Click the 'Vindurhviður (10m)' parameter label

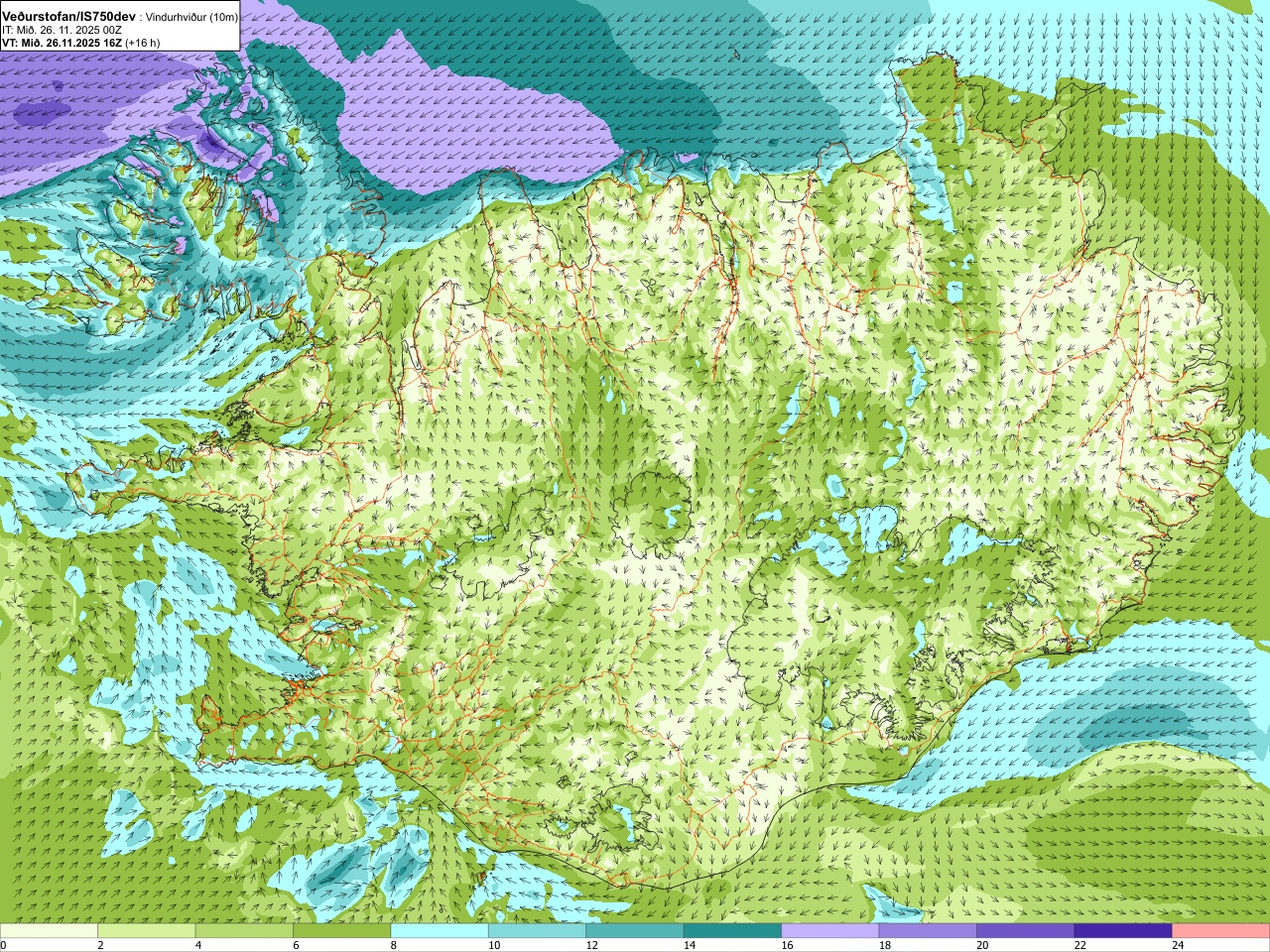tap(191, 18)
